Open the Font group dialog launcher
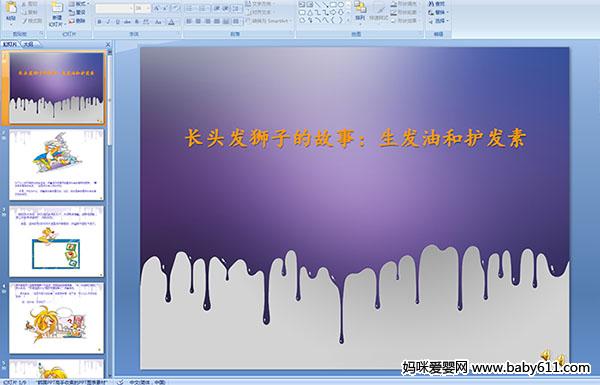Viewport: 600px width, 385px height. pos(179,33)
